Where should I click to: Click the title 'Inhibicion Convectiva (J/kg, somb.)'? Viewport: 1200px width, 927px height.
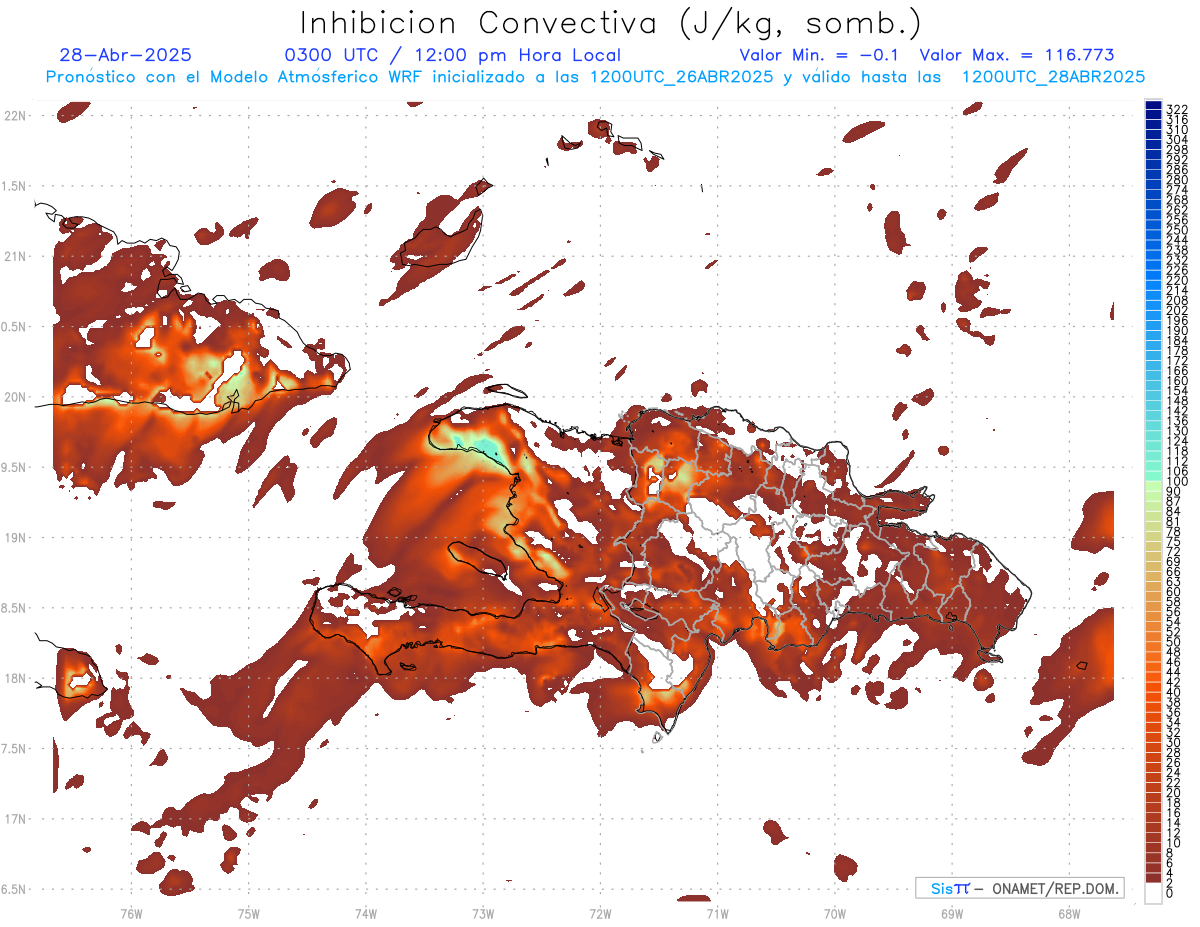[x=609, y=24]
